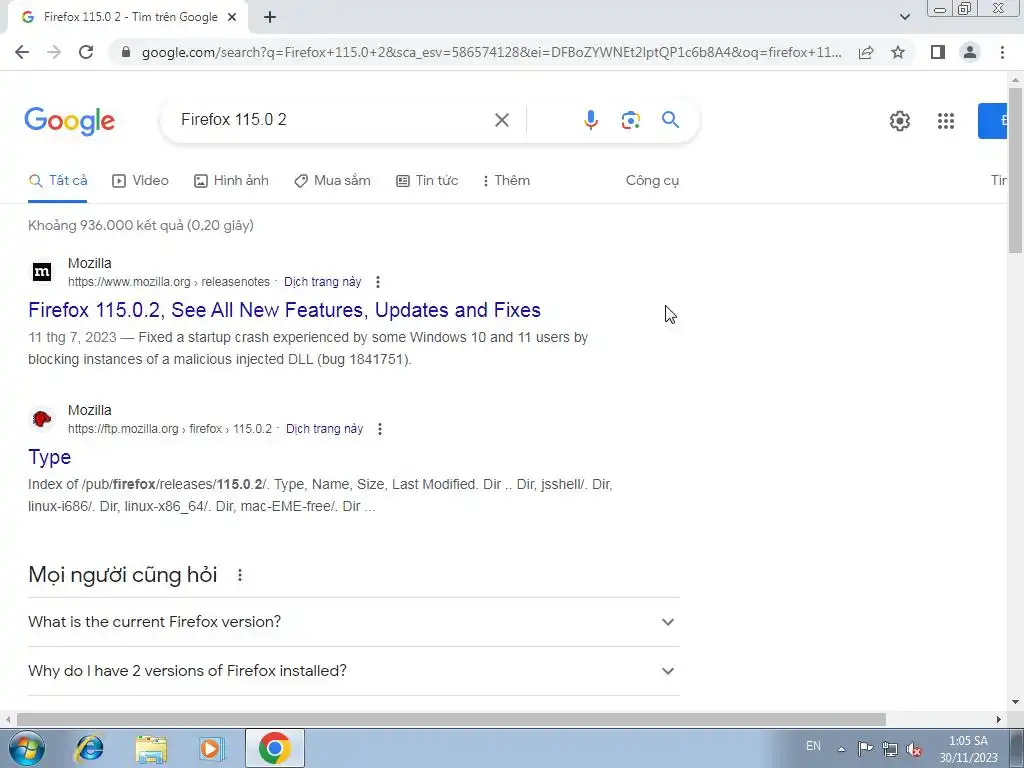Open options for Mọi người cũng hỏi
This screenshot has width=1024, height=768.
click(x=240, y=575)
